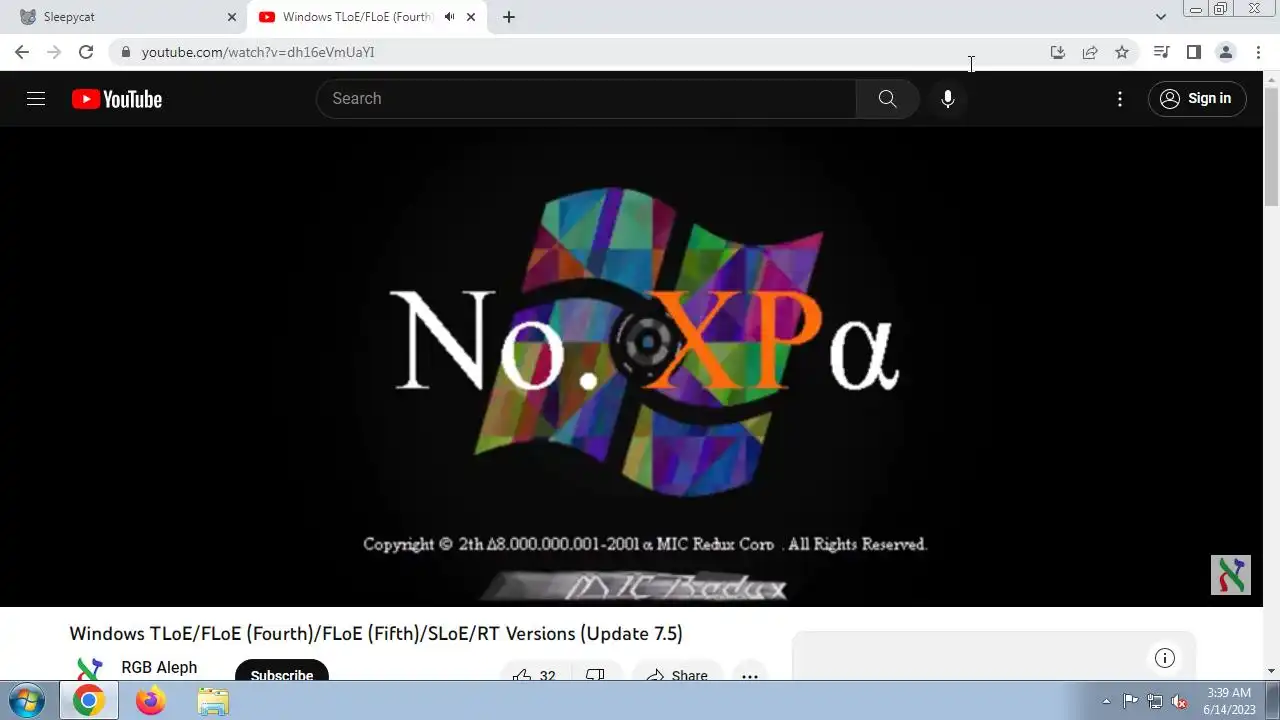Viewport: 1280px width, 720px height.
Task: Click the vertical scrollbar thumb
Action: (1271, 146)
